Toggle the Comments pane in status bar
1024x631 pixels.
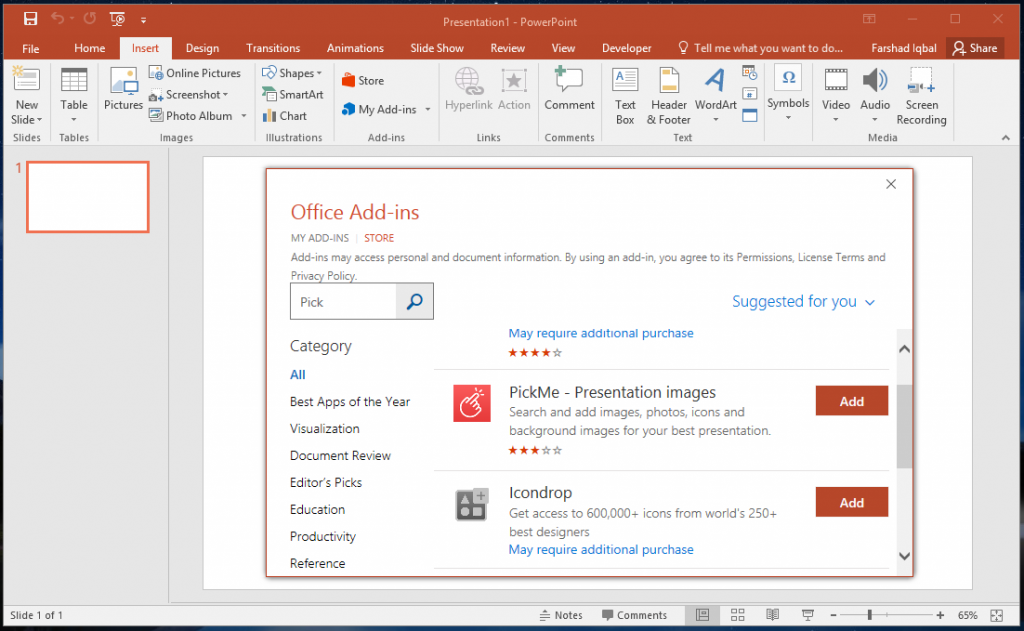click(634, 615)
